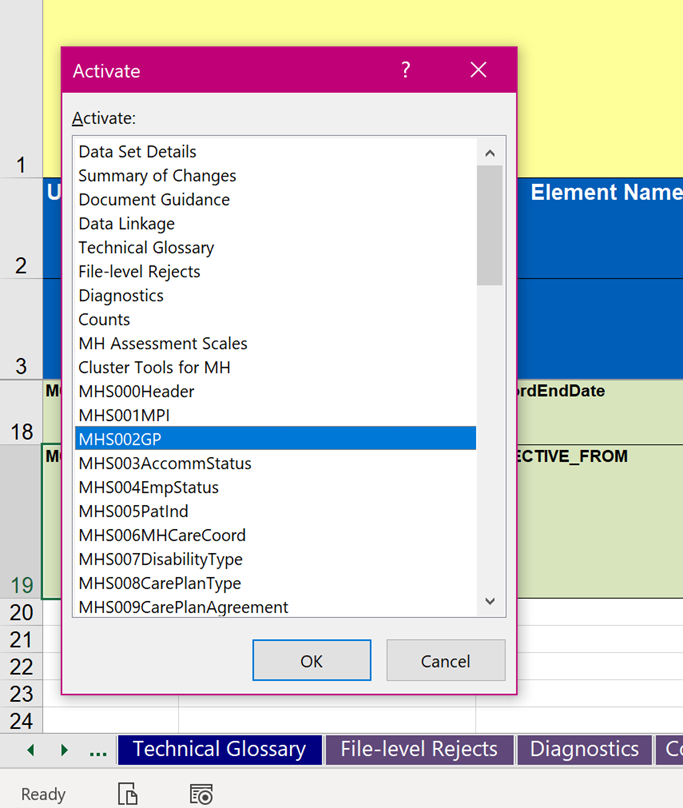The width and height of the screenshot is (683, 808).
Task: Select row 1 header in the worksheet
Action: pyautogui.click(x=21, y=89)
